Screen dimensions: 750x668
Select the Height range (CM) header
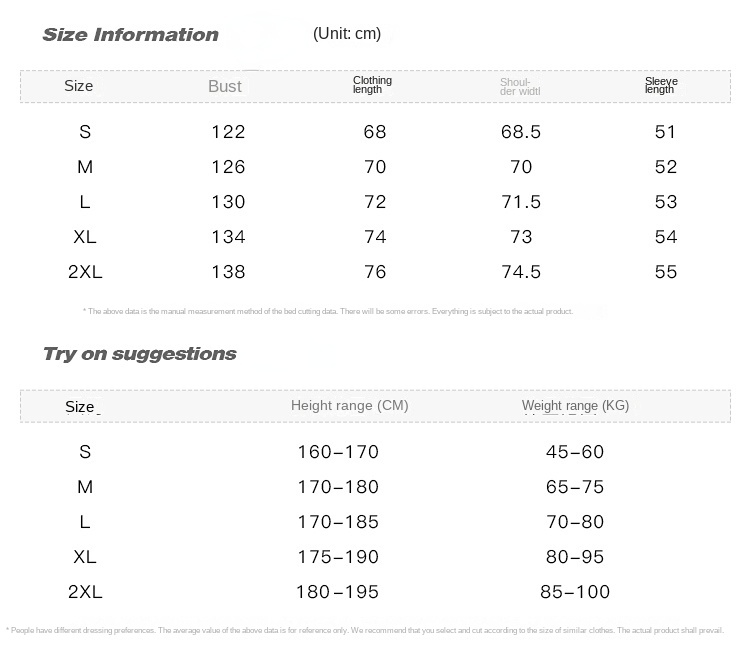coord(349,405)
